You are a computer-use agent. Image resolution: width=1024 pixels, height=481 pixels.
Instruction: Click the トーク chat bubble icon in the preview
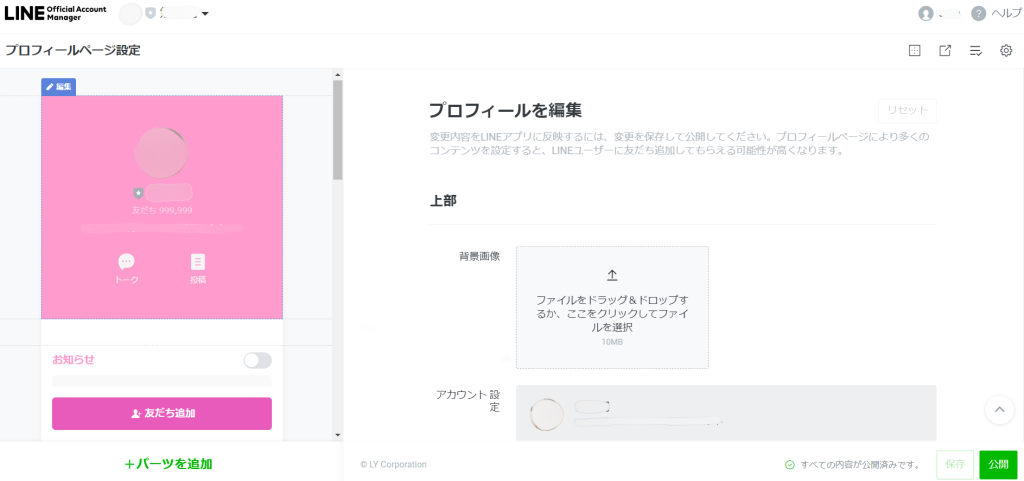pyautogui.click(x=127, y=262)
